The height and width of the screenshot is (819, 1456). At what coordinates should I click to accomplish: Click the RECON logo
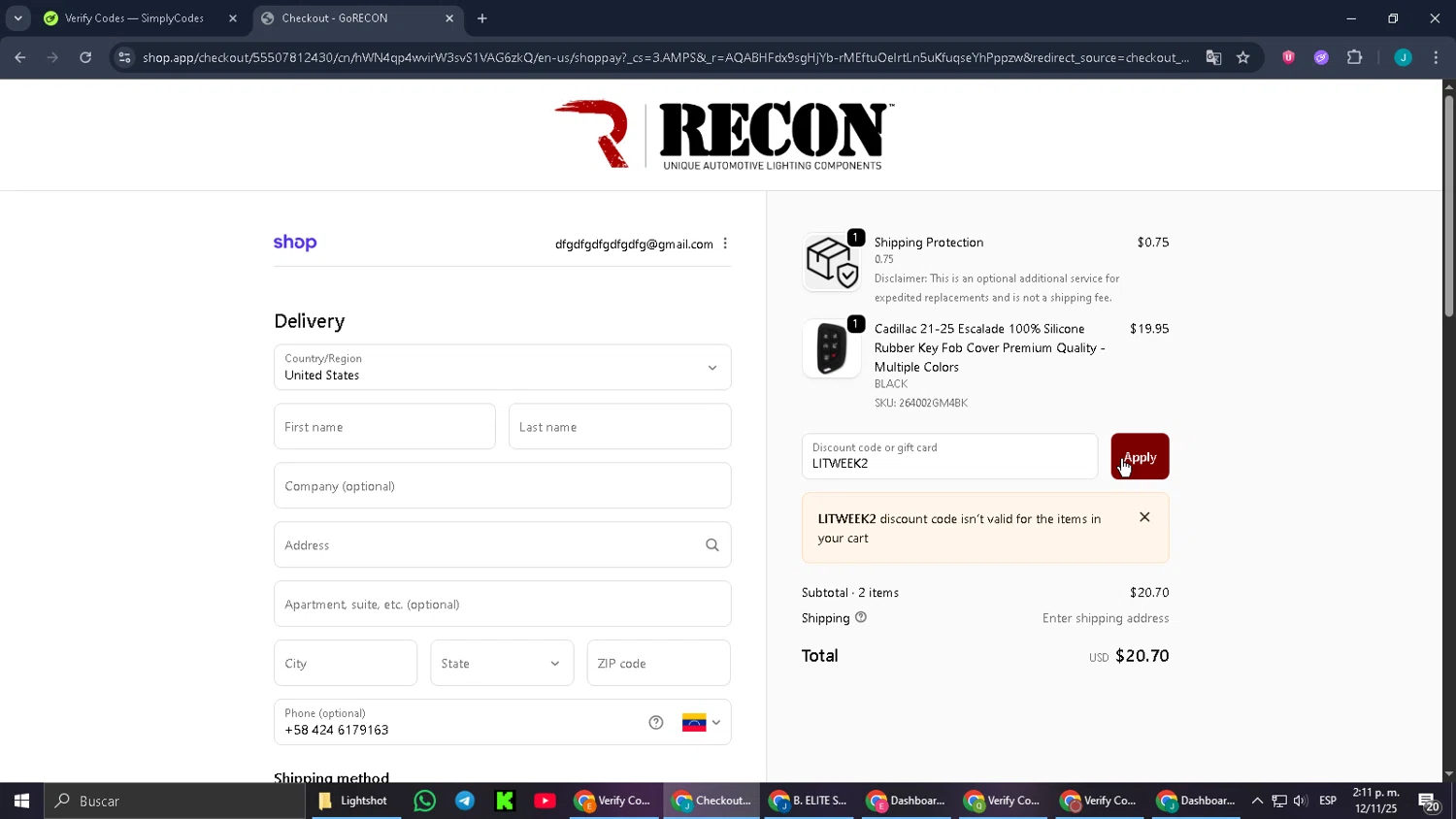coord(723,135)
